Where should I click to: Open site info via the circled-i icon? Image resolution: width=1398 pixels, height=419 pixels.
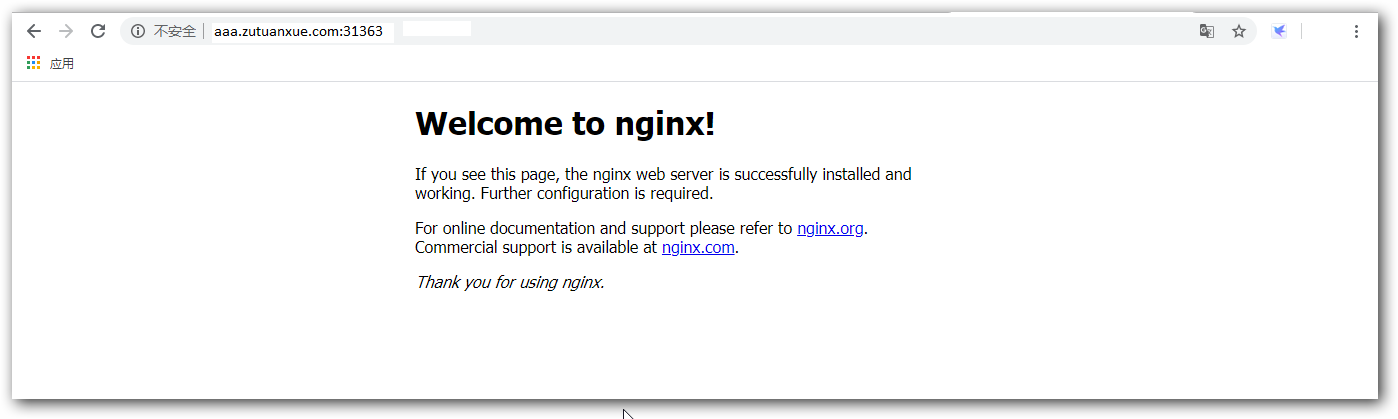(138, 31)
